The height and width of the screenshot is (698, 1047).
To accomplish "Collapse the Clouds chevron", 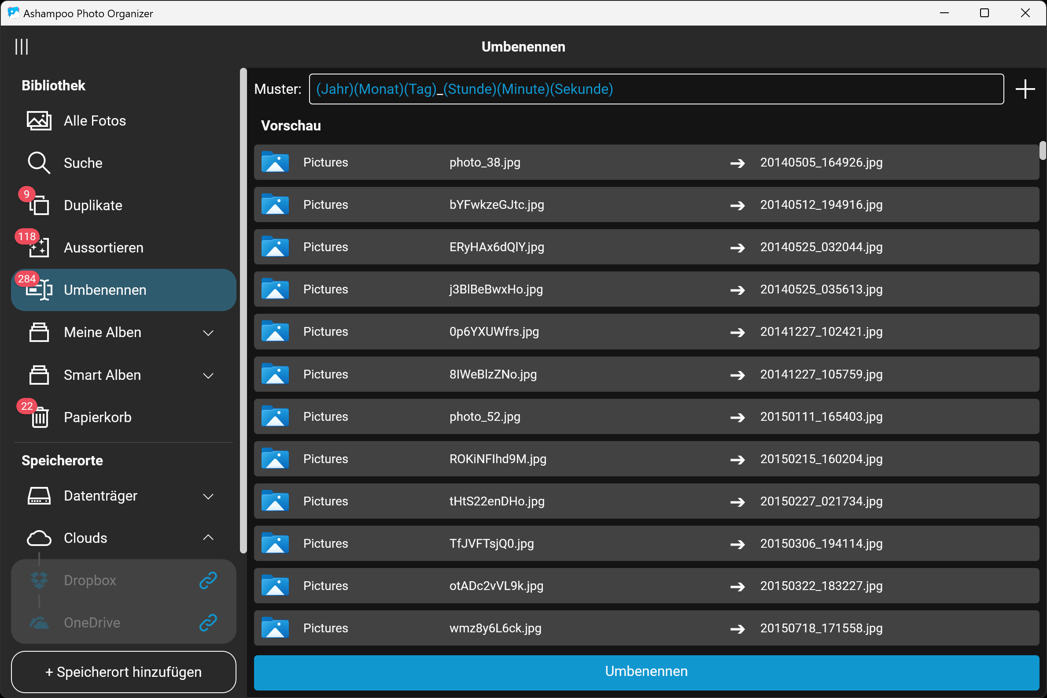I will [x=208, y=538].
